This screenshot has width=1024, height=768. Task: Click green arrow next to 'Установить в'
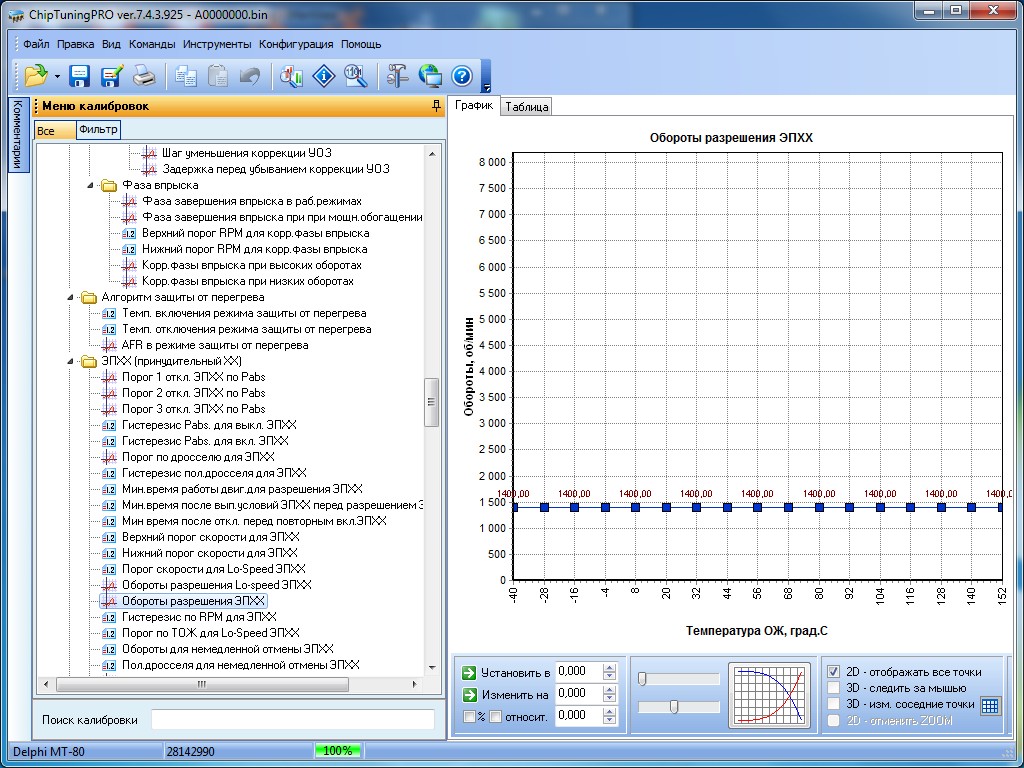(x=468, y=672)
